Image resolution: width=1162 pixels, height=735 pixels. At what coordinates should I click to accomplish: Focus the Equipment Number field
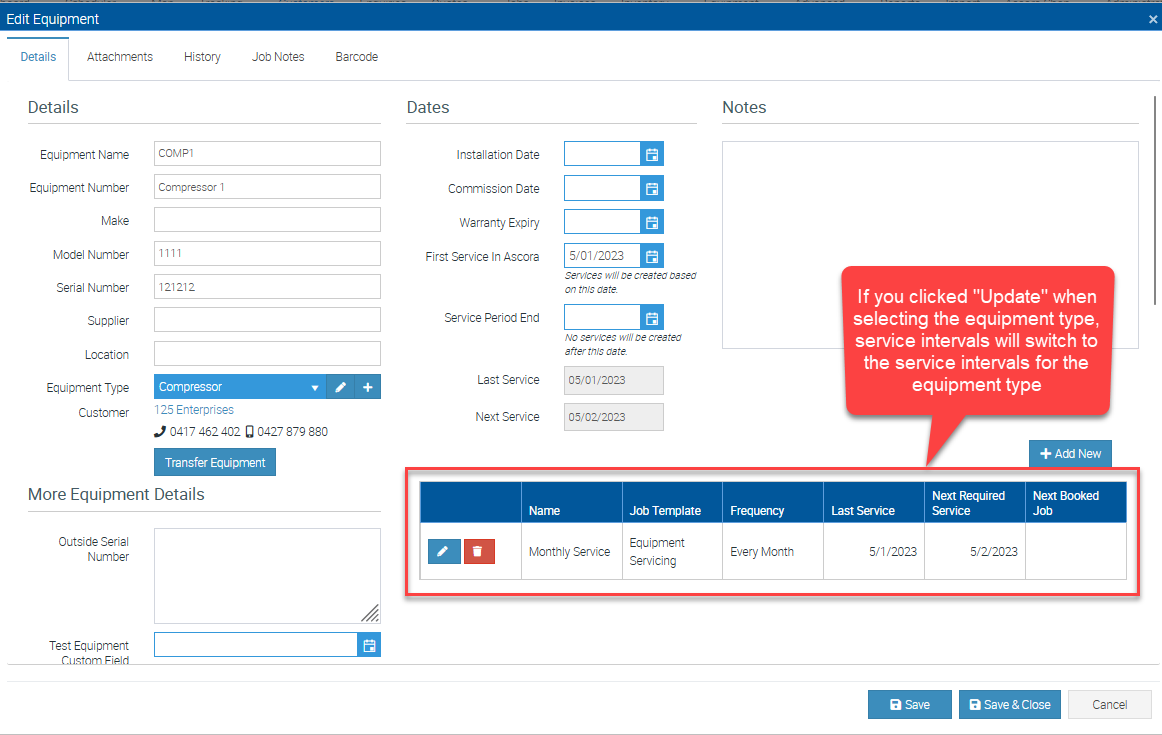coord(268,187)
